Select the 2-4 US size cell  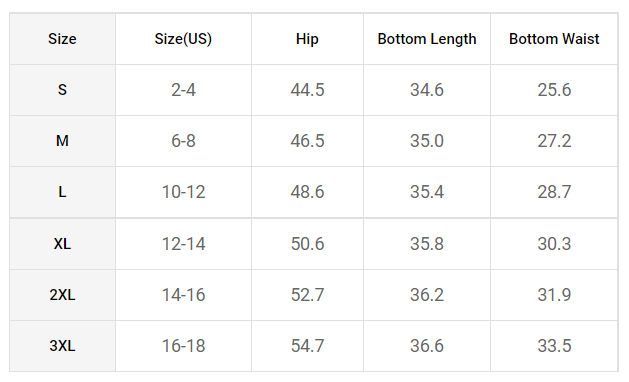(x=183, y=90)
